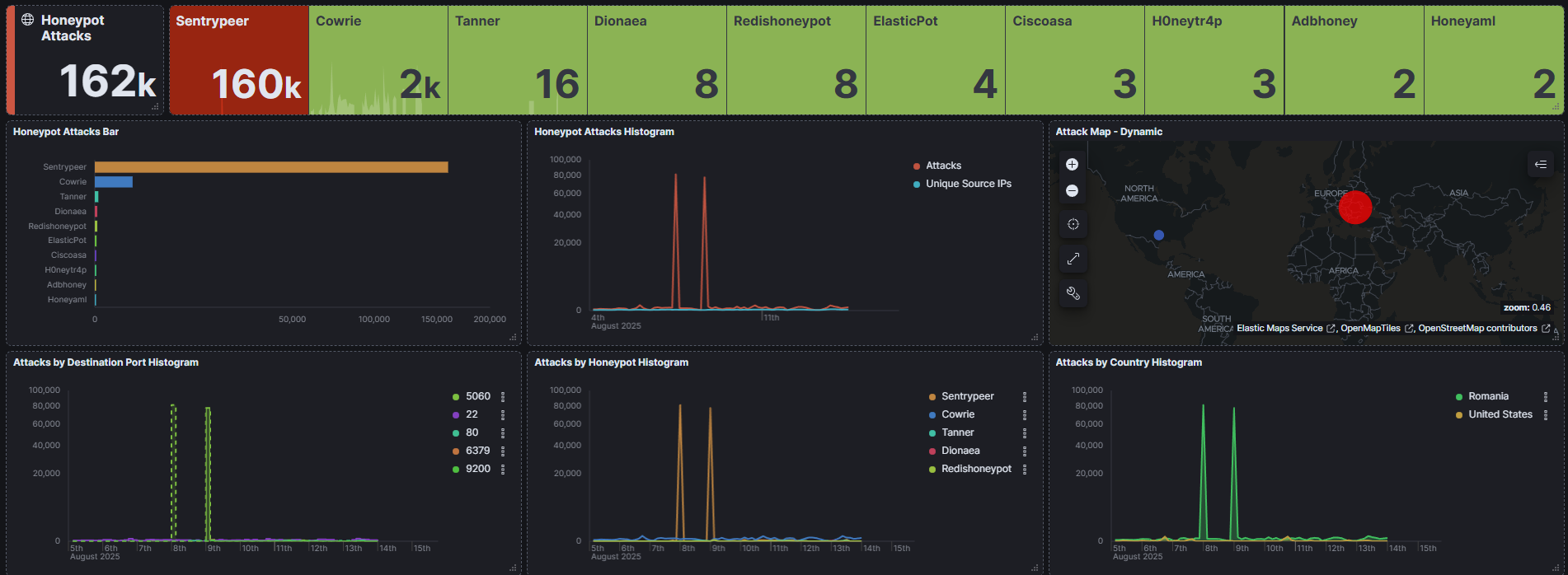Screen dimensions: 1568x575
Task: Open options for Tanner legend entry
Action: click(1025, 432)
